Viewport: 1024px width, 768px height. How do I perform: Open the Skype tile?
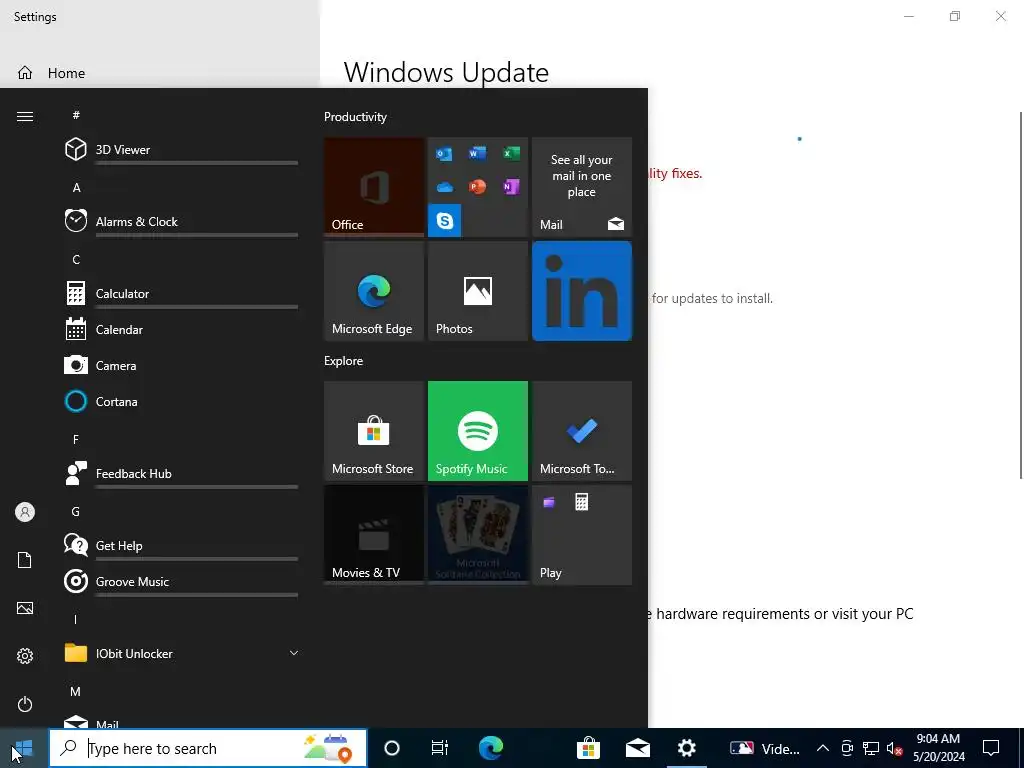pyautogui.click(x=445, y=221)
